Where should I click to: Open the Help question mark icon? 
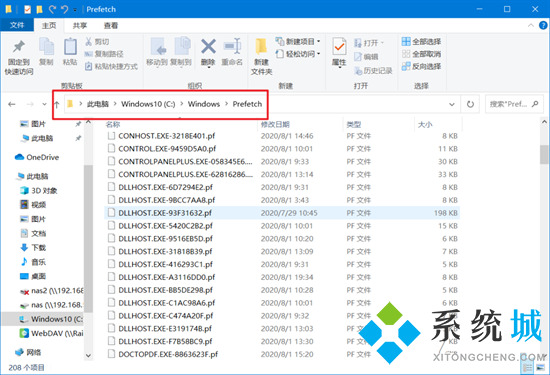coord(543,25)
